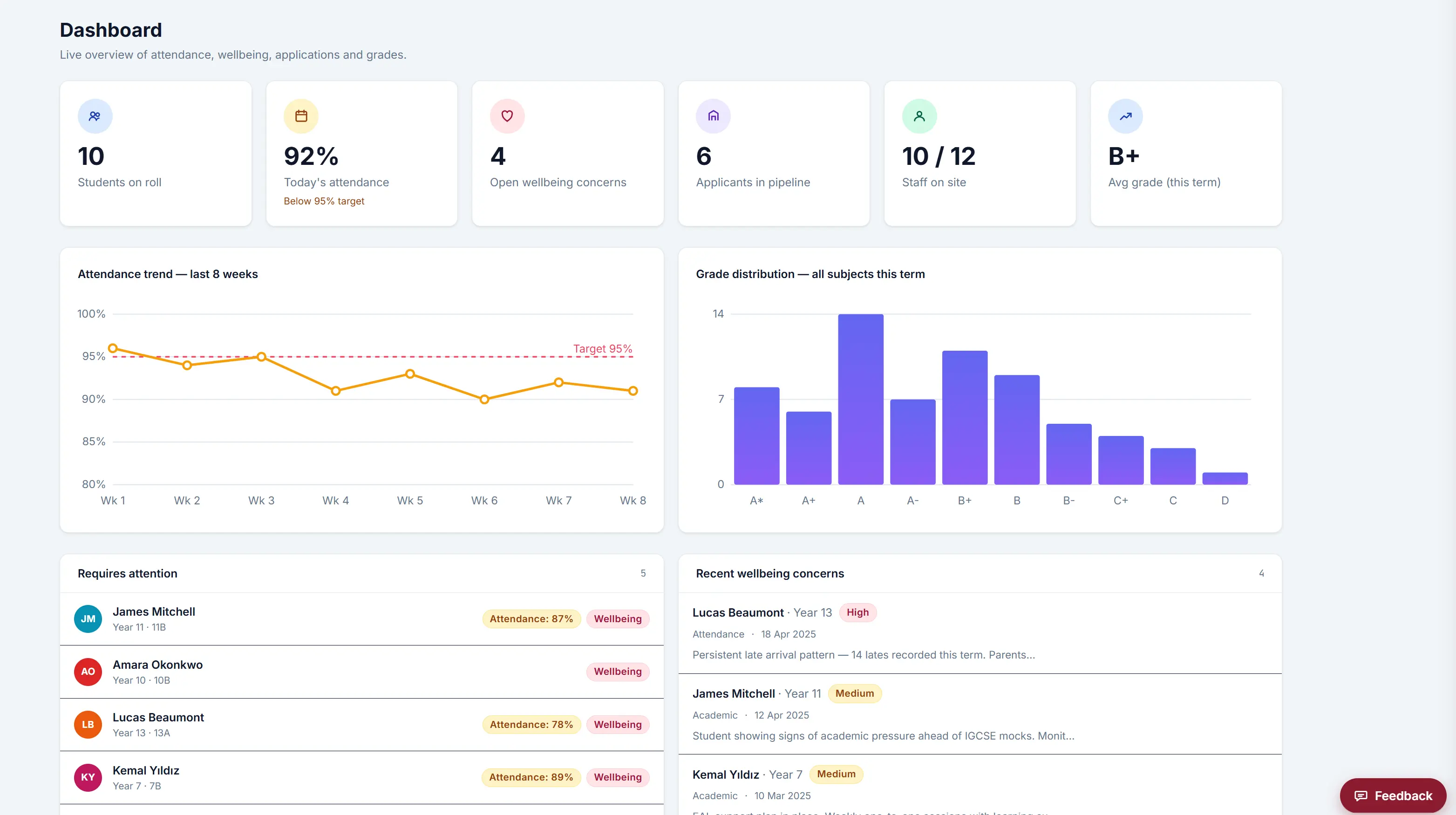Click the Wk 7 attendance data point
Viewport: 1456px width, 815px height.
pyautogui.click(x=558, y=382)
